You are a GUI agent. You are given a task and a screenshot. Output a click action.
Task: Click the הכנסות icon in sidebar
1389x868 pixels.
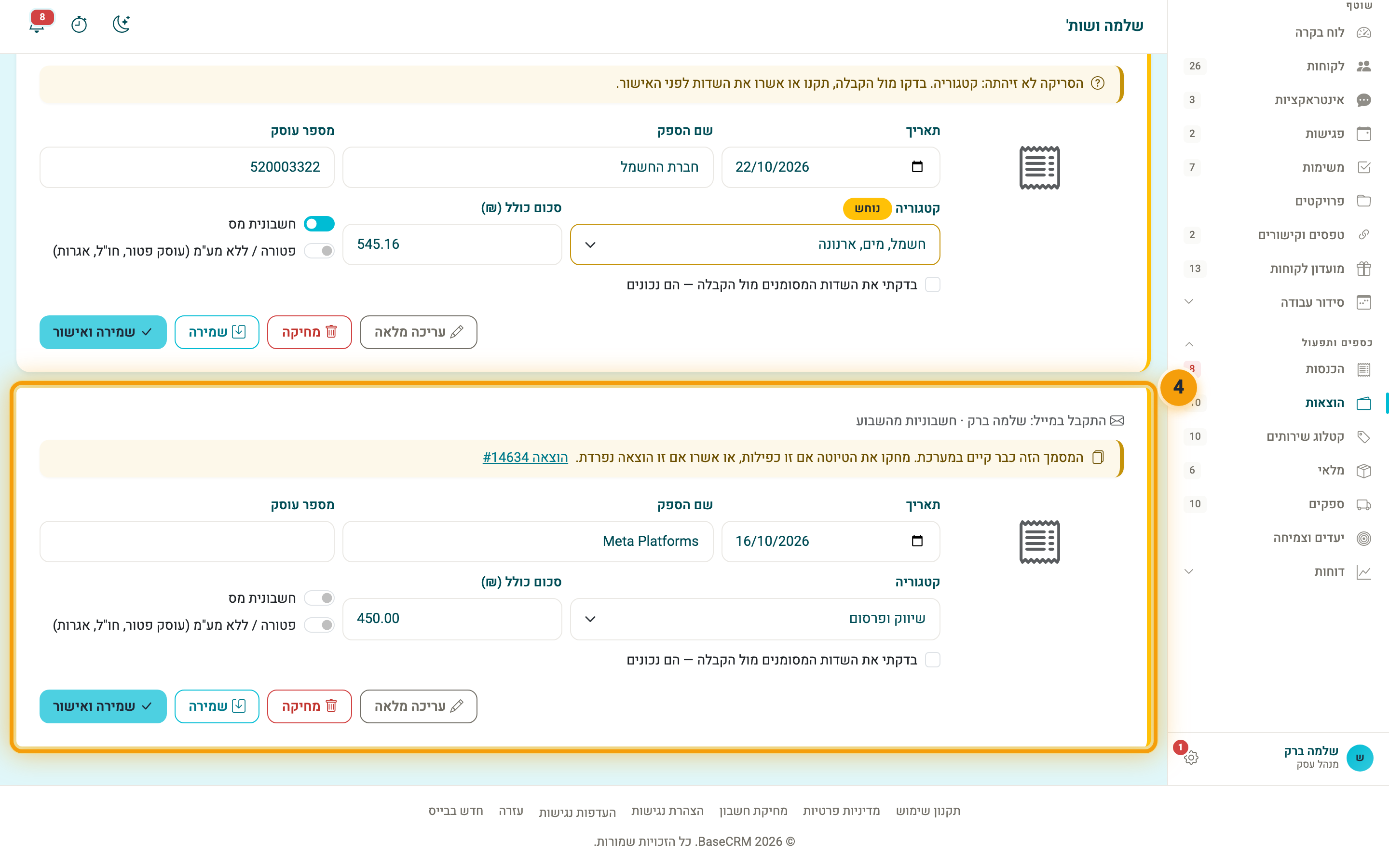(1364, 370)
